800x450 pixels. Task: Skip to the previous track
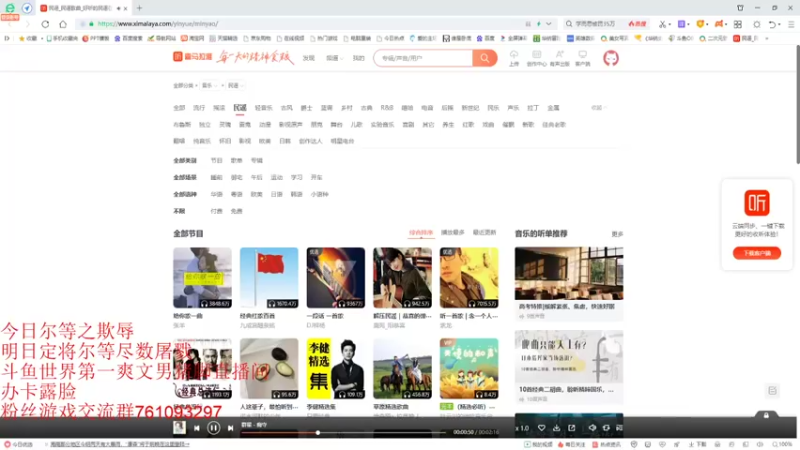click(x=197, y=428)
